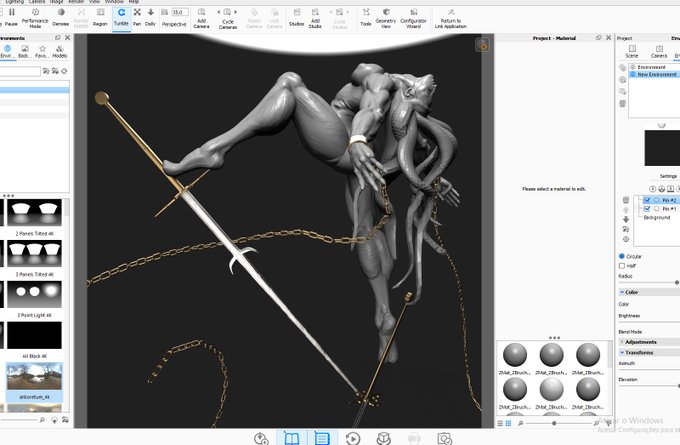Viewport: 680px width, 445px height.
Task: Launch the Configurator Wizard
Action: tap(413, 18)
